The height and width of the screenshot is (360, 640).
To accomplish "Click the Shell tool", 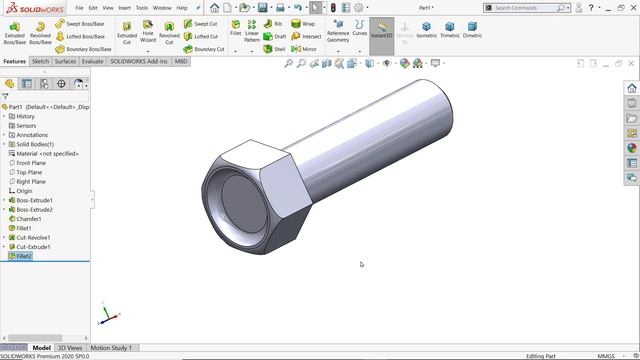I will click(x=274, y=49).
